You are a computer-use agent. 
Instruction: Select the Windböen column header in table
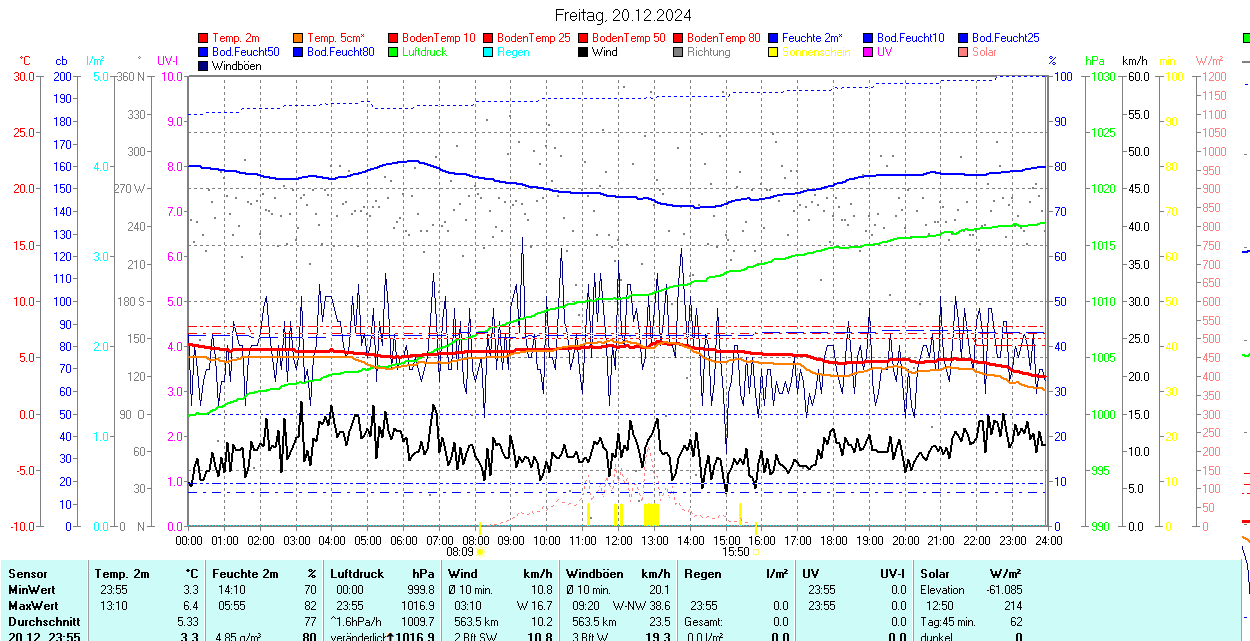coord(596,574)
